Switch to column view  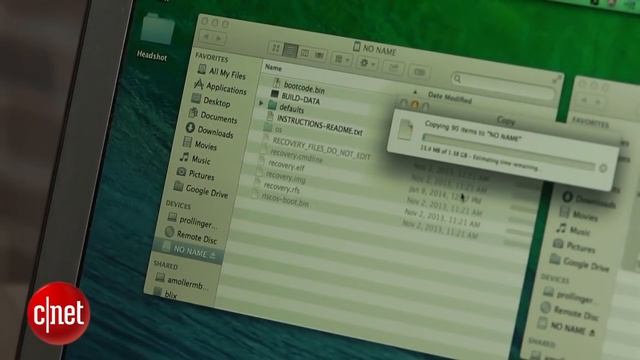[304, 53]
